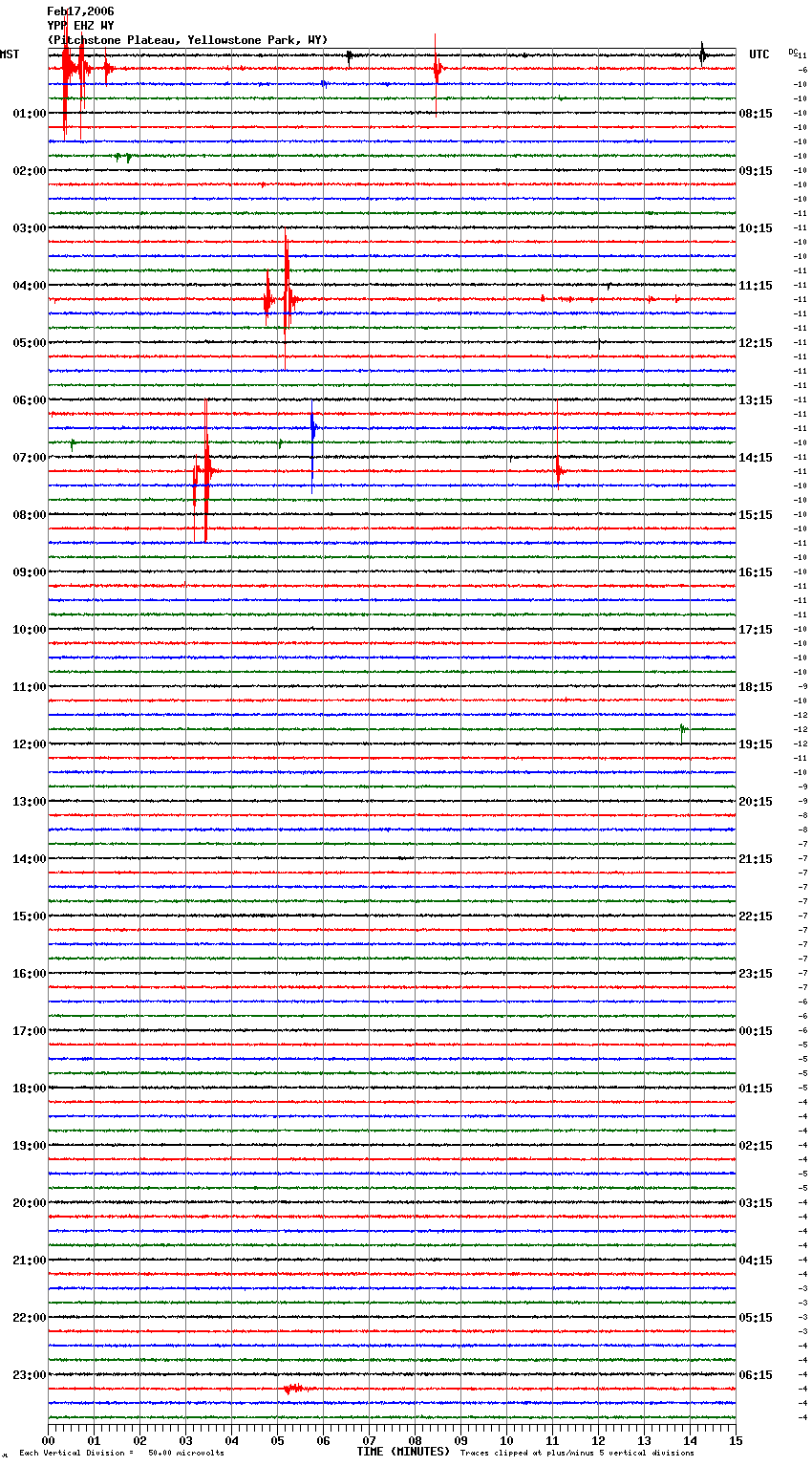812x1466 pixels.
Task: Click the 10 minute tick label
Action: click(x=506, y=1440)
